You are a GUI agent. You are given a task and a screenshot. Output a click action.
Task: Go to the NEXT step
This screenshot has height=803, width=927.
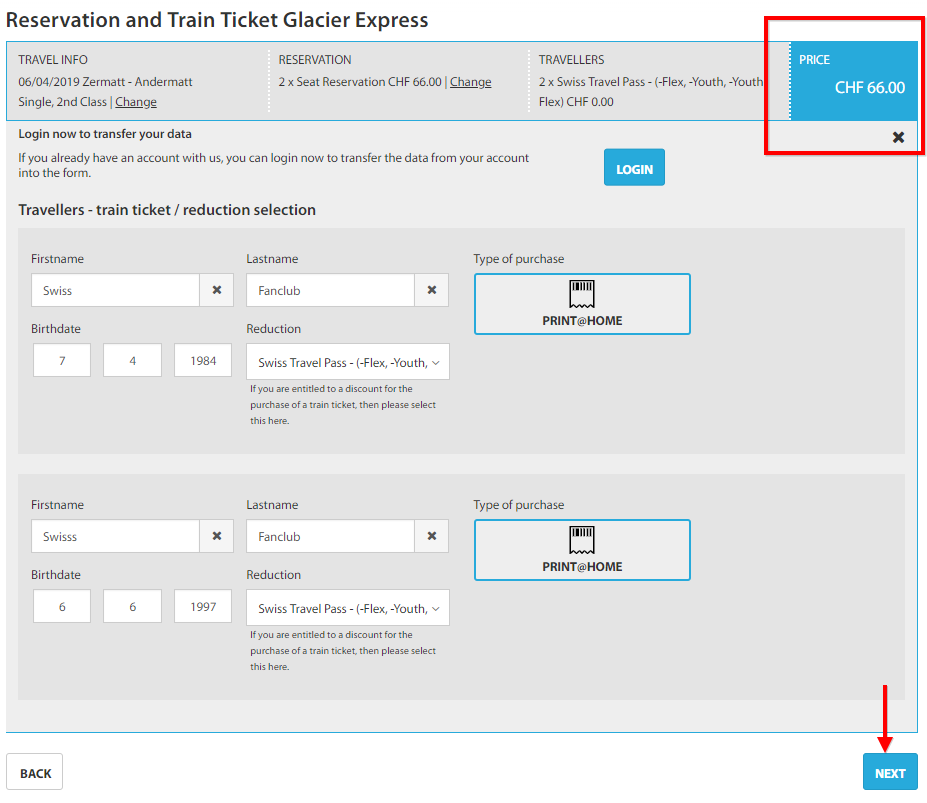[x=890, y=772]
